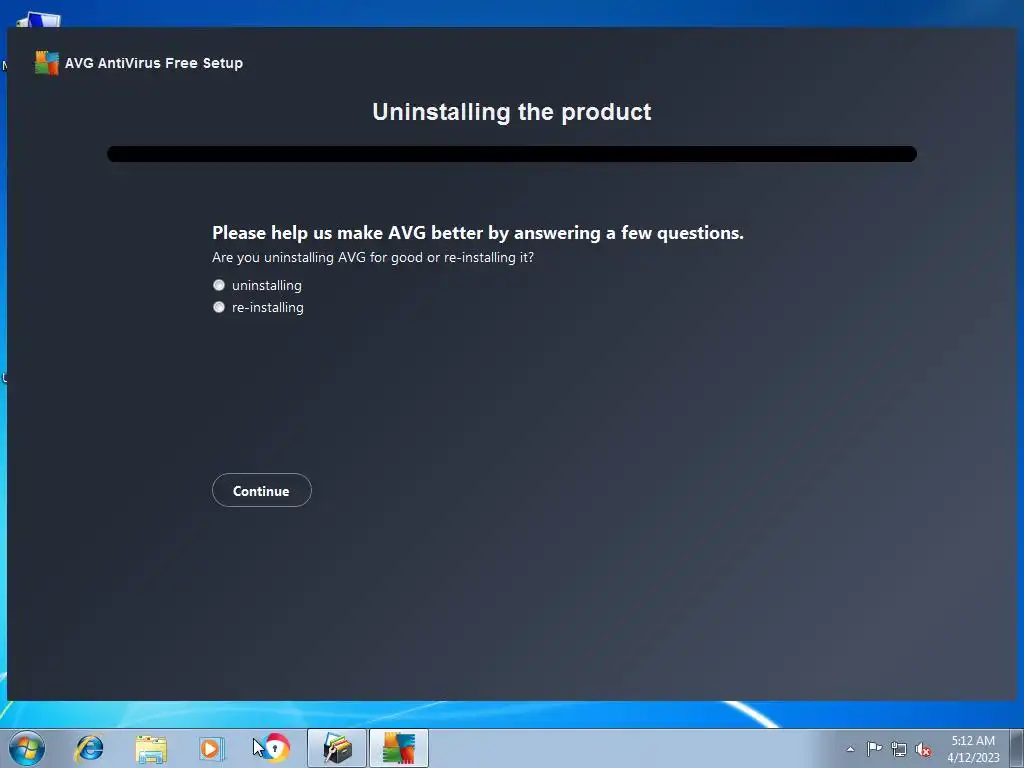Click 'Please help us make AVG better' heading
The width and height of the screenshot is (1024, 768).
pyautogui.click(x=478, y=233)
